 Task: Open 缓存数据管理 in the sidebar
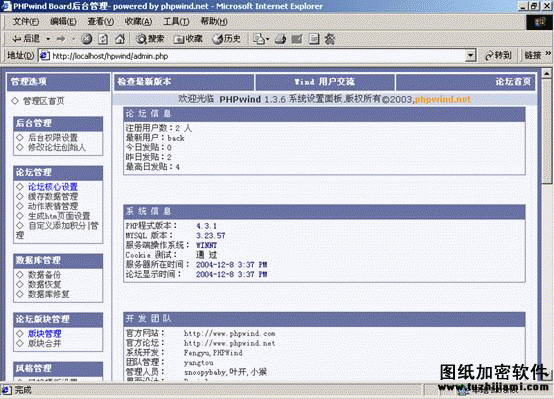(x=53, y=196)
